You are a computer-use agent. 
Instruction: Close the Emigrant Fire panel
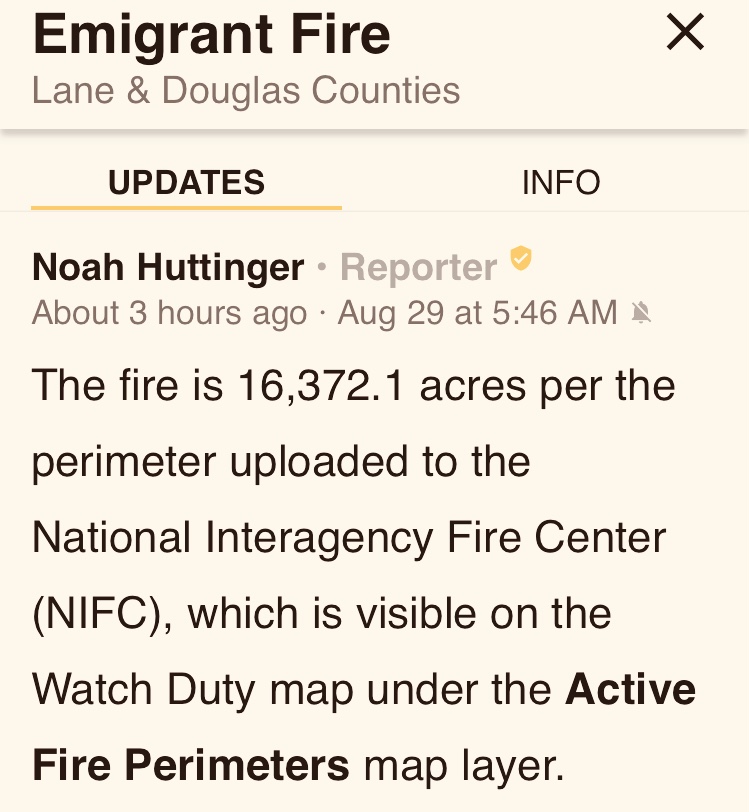(x=685, y=33)
